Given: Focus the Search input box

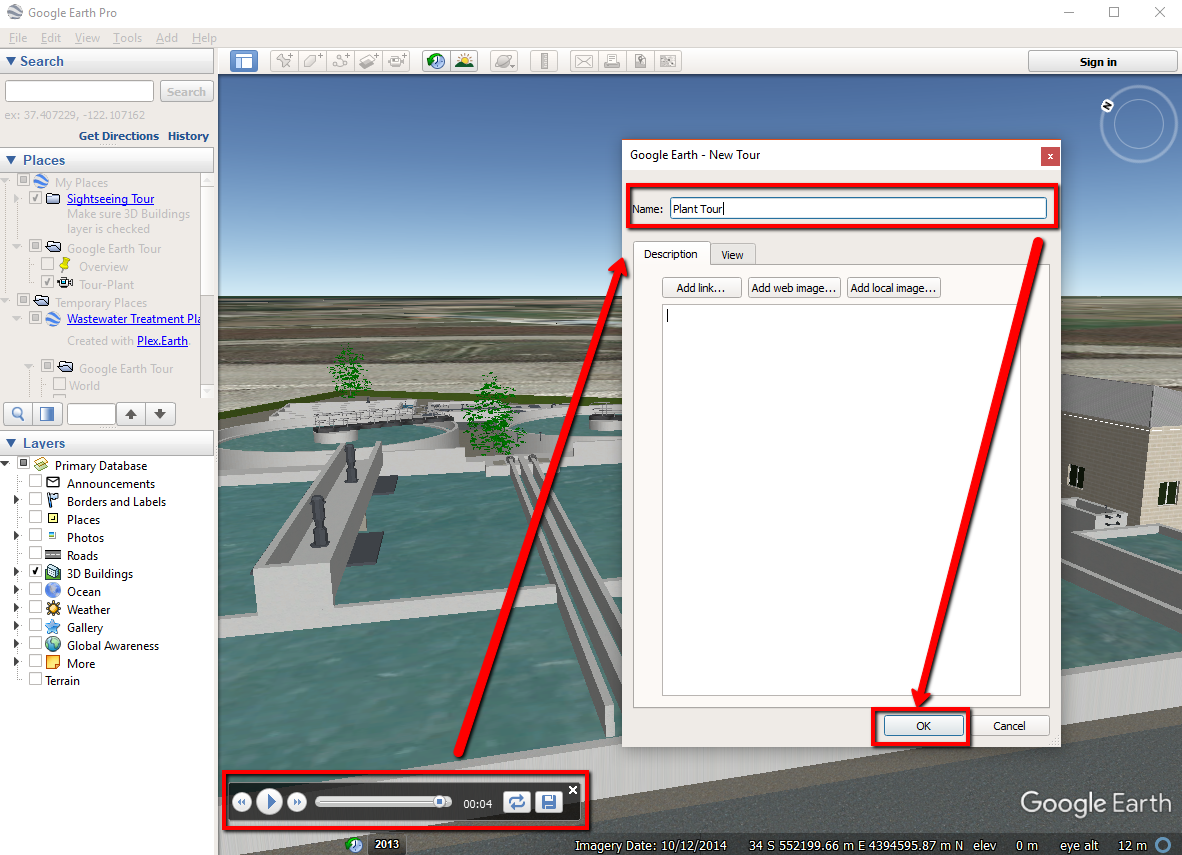Looking at the screenshot, I should click(x=79, y=91).
